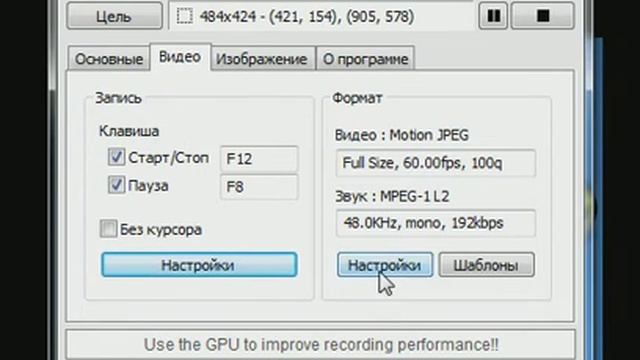Click the F12 start/stop hotkey field
Viewport: 640px width, 360px height.
(x=259, y=159)
